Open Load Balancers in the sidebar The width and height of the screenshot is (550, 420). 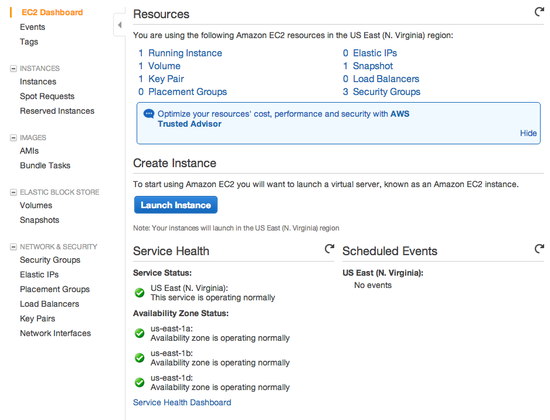49,304
